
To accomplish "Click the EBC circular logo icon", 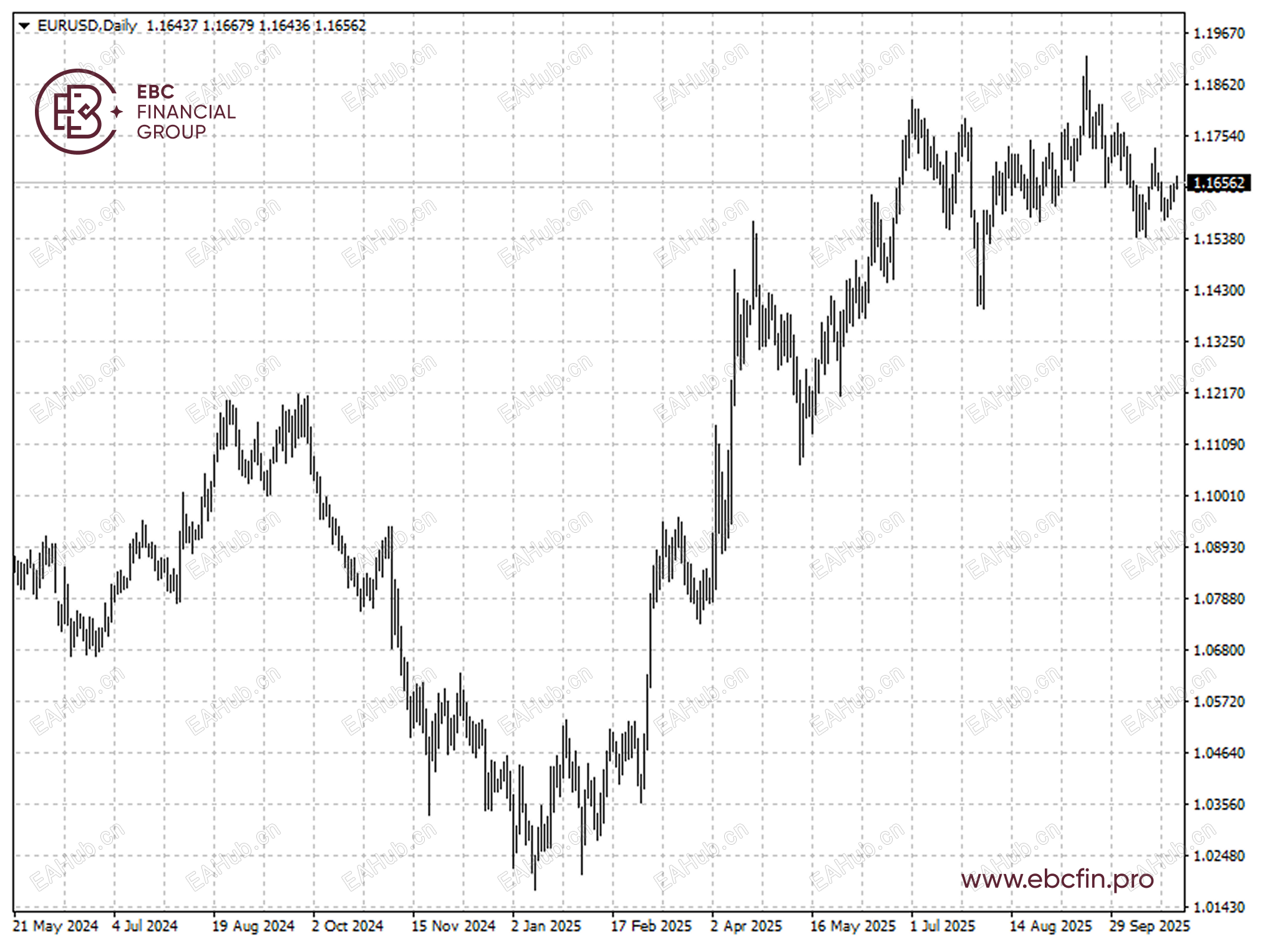I will point(76,112).
